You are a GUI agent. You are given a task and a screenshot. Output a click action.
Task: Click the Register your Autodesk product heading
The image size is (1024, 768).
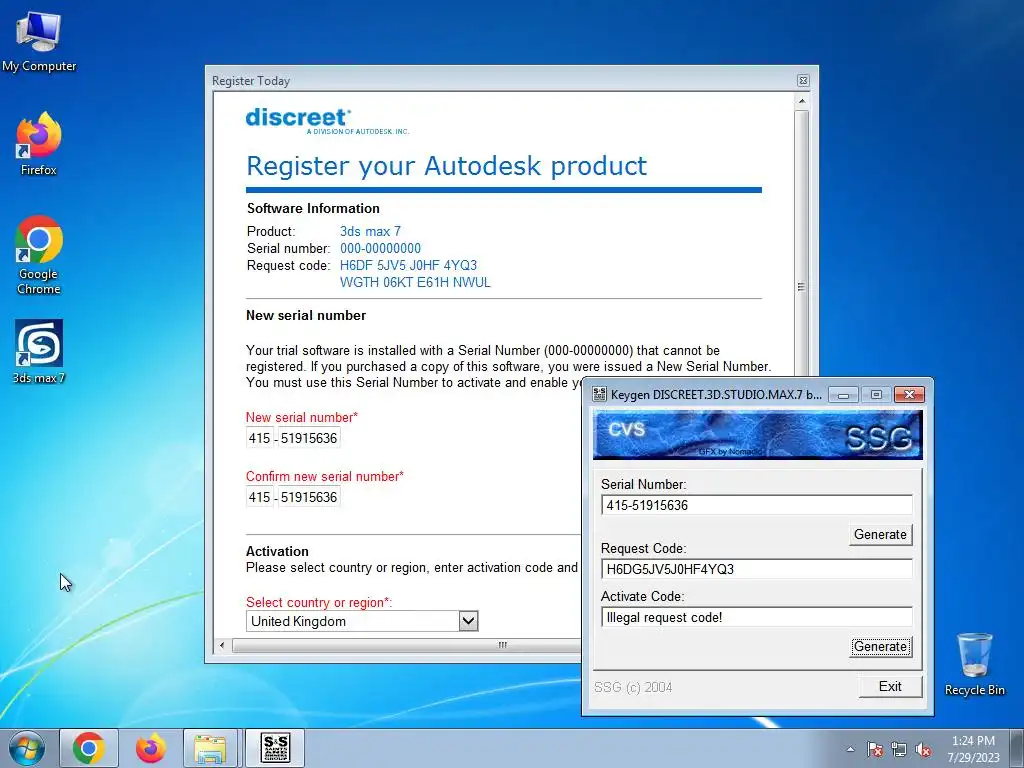[x=447, y=166]
